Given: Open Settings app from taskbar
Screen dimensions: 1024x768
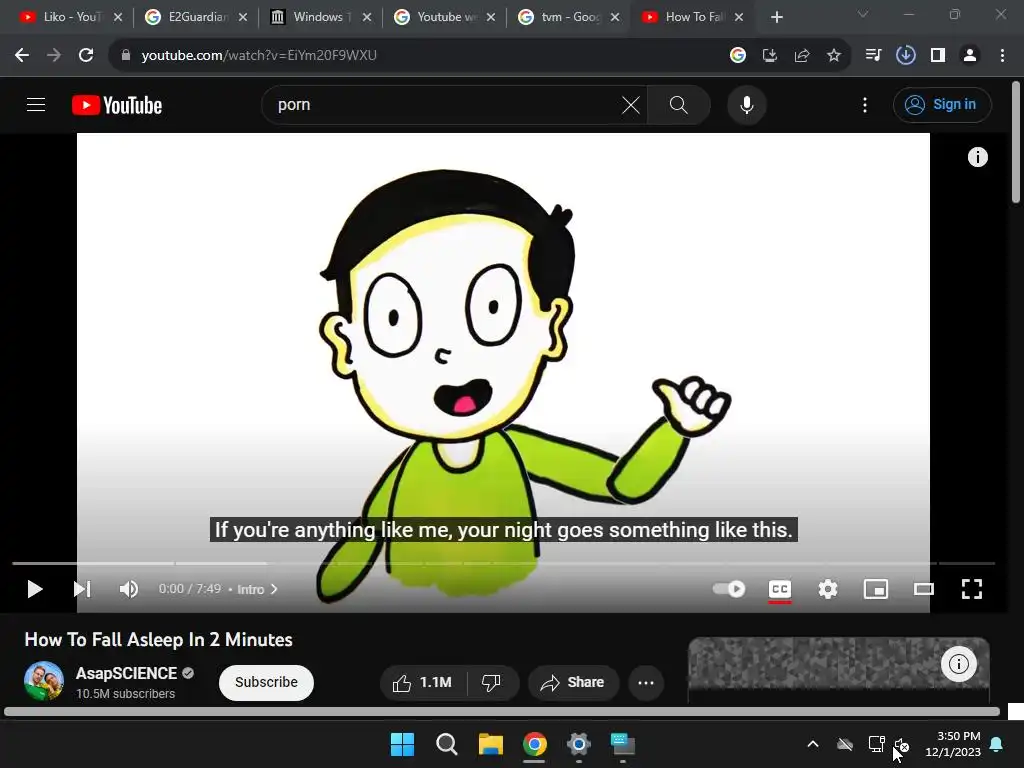Looking at the screenshot, I should coord(579,744).
